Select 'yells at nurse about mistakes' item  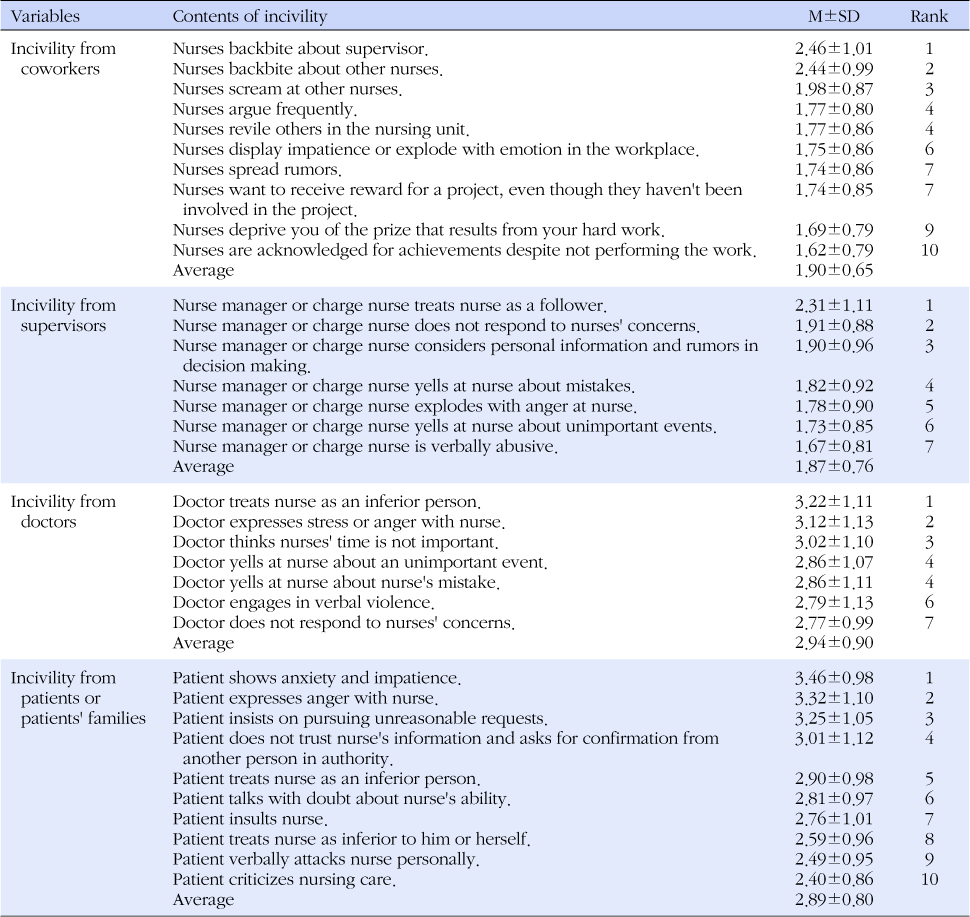pyautogui.click(x=403, y=386)
